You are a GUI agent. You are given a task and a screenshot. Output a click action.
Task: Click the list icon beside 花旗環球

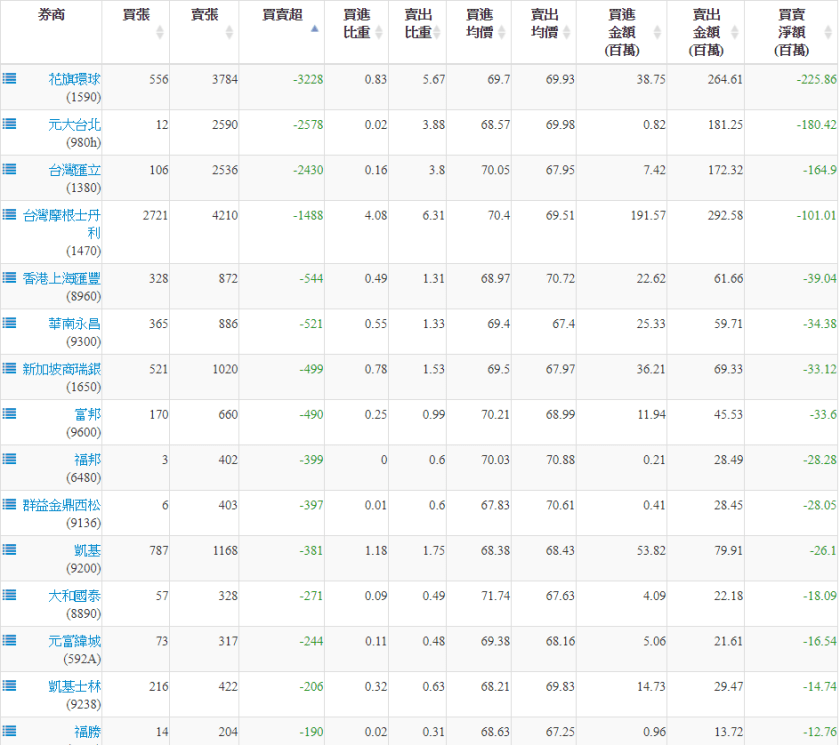coord(9,77)
